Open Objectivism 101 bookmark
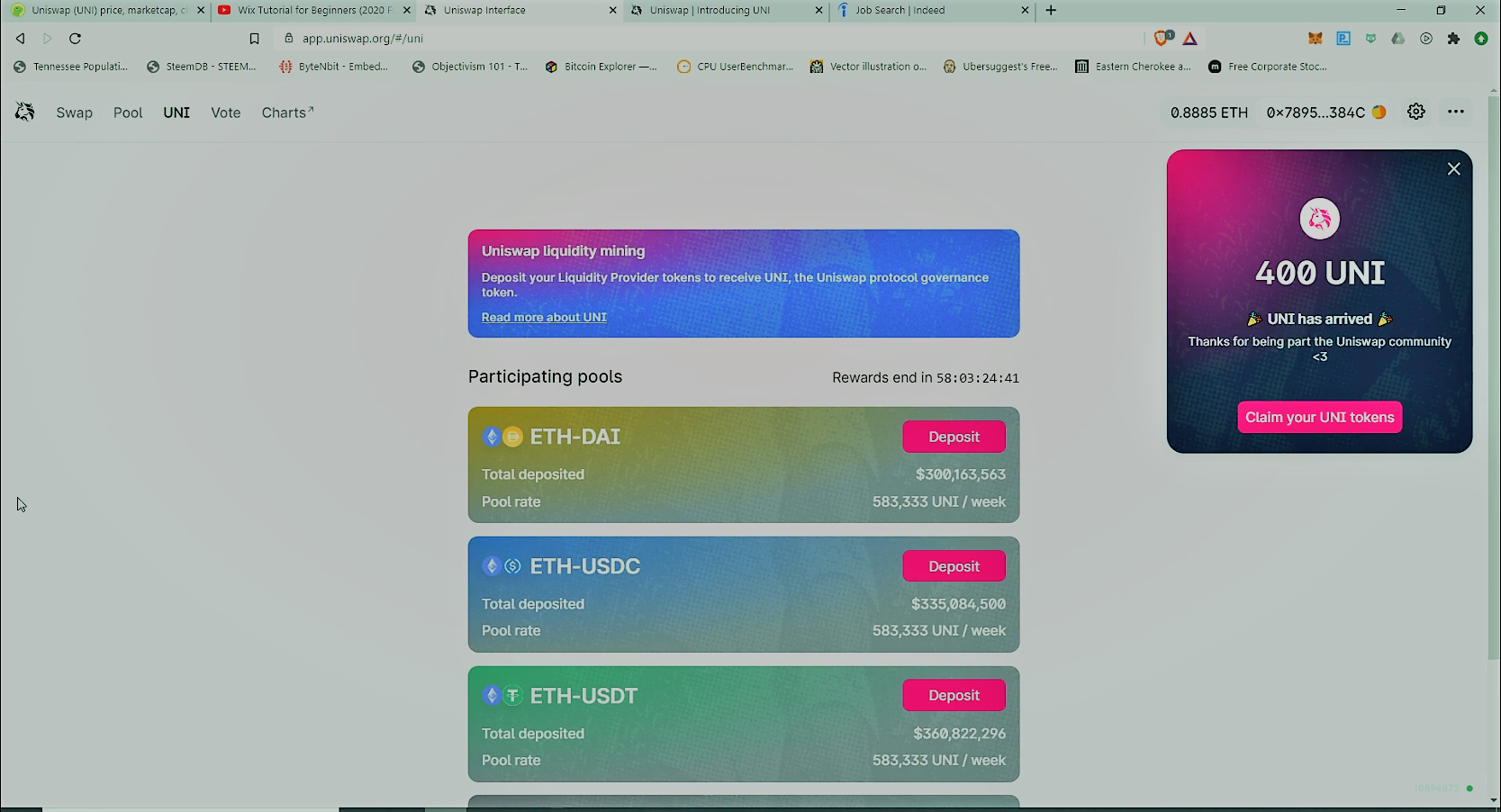The width and height of the screenshot is (1501, 812). 470,67
